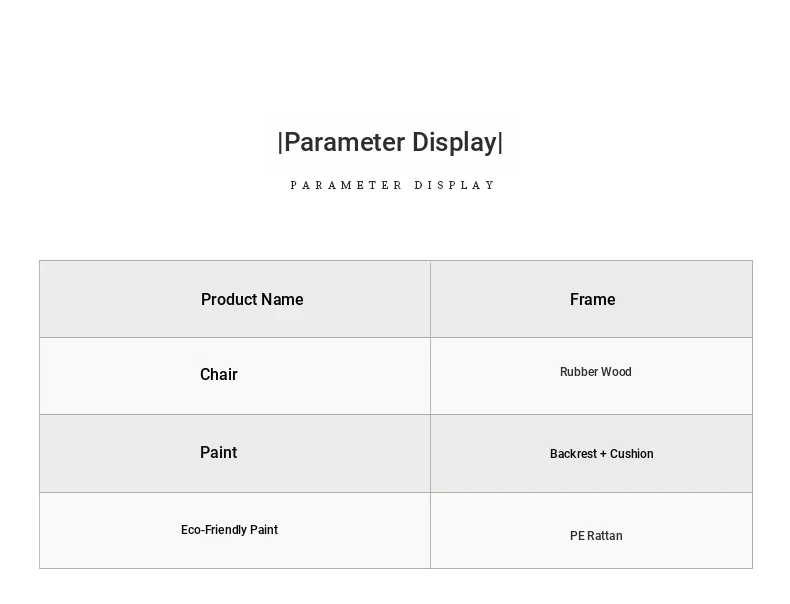
Task: Select the Rubber Wood cell text
Action: (x=596, y=372)
